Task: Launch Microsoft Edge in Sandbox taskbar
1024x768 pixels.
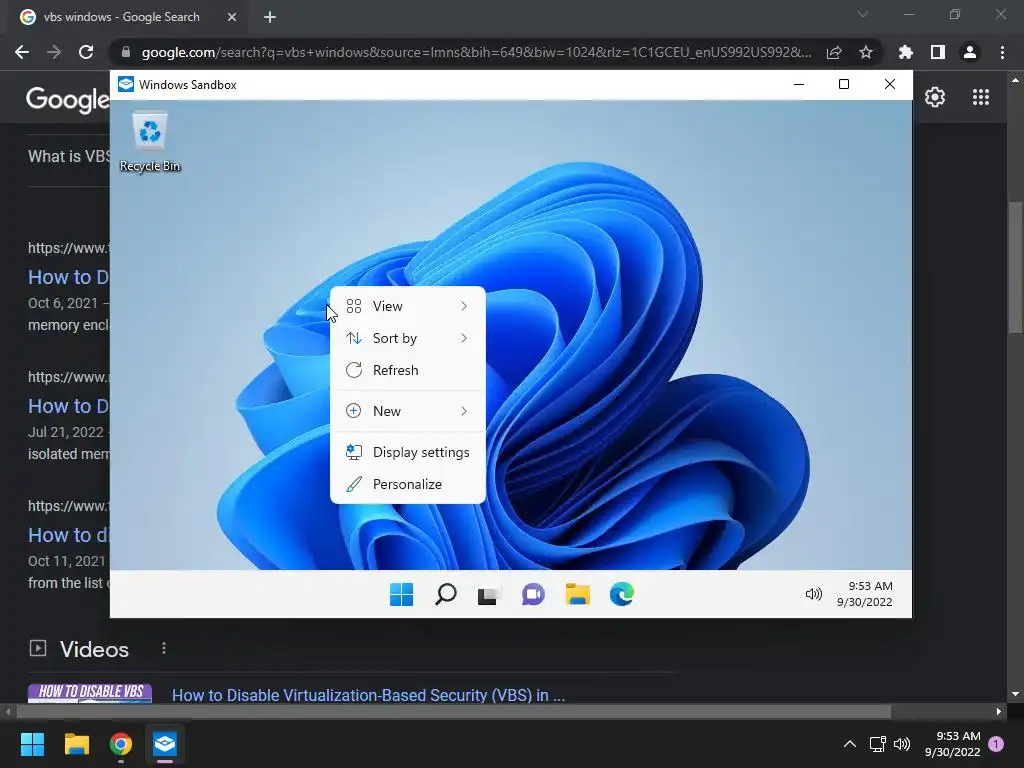Action: (622, 594)
